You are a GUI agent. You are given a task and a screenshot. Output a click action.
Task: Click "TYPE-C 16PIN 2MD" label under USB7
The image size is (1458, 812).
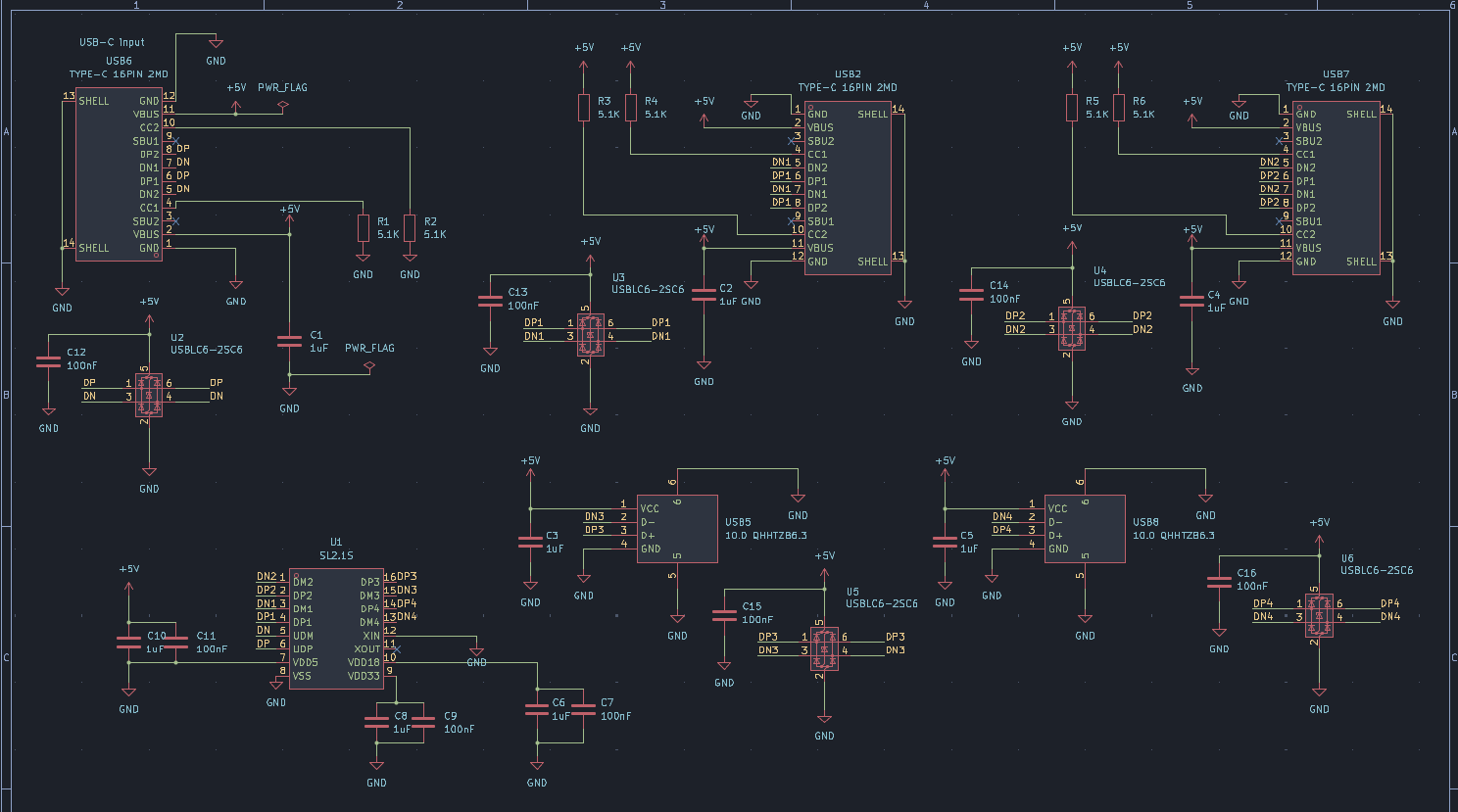pyautogui.click(x=1336, y=87)
